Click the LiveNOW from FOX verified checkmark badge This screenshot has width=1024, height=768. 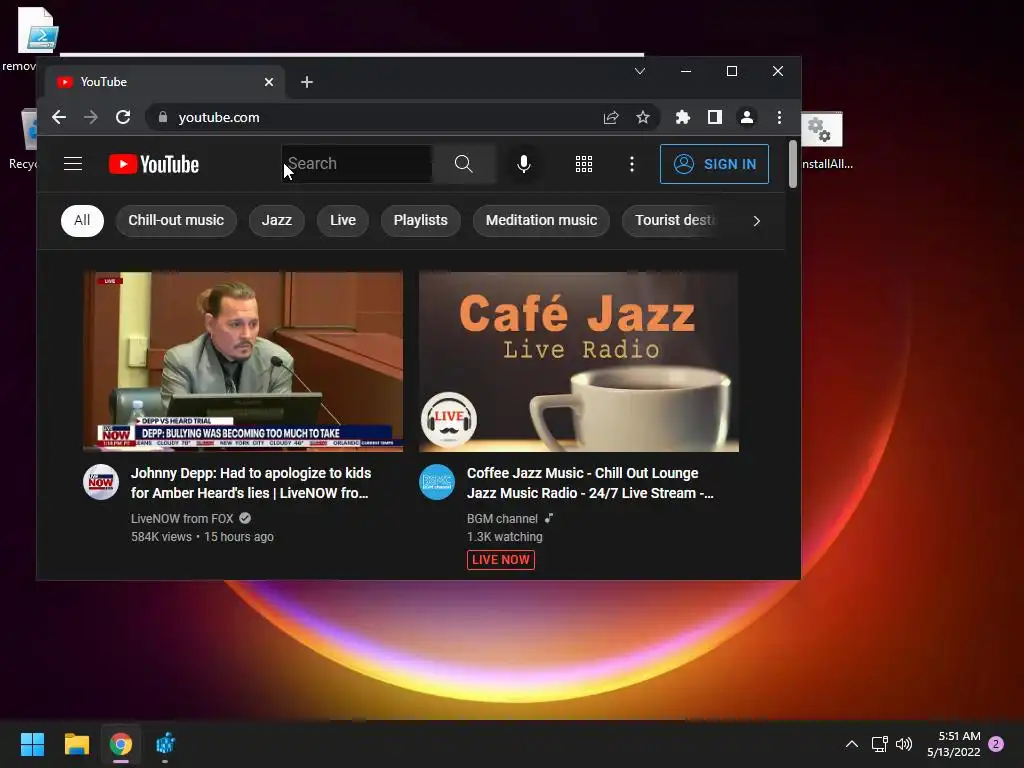245,519
